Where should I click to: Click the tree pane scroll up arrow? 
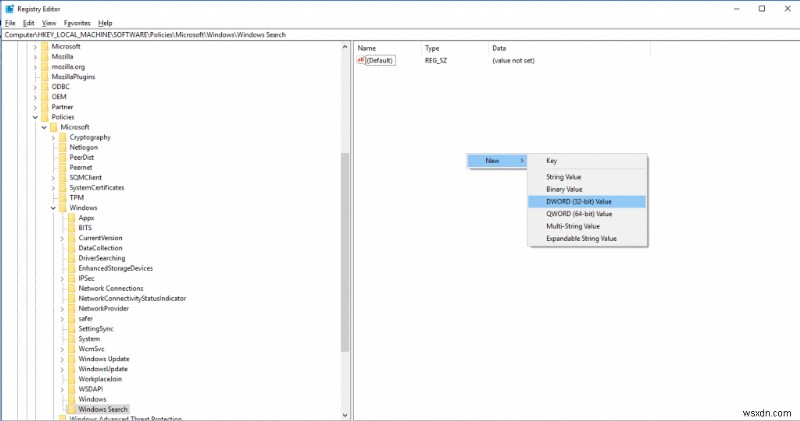point(345,47)
